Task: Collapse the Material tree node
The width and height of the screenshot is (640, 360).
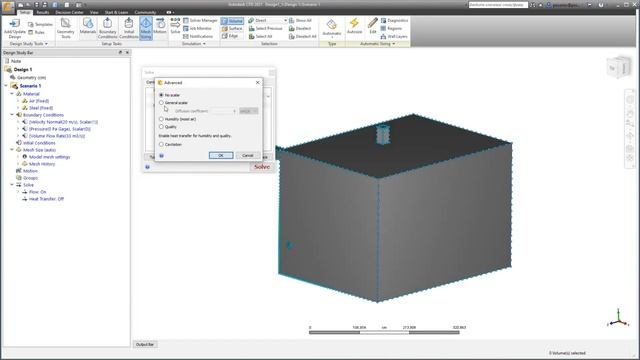Action: coord(12,94)
